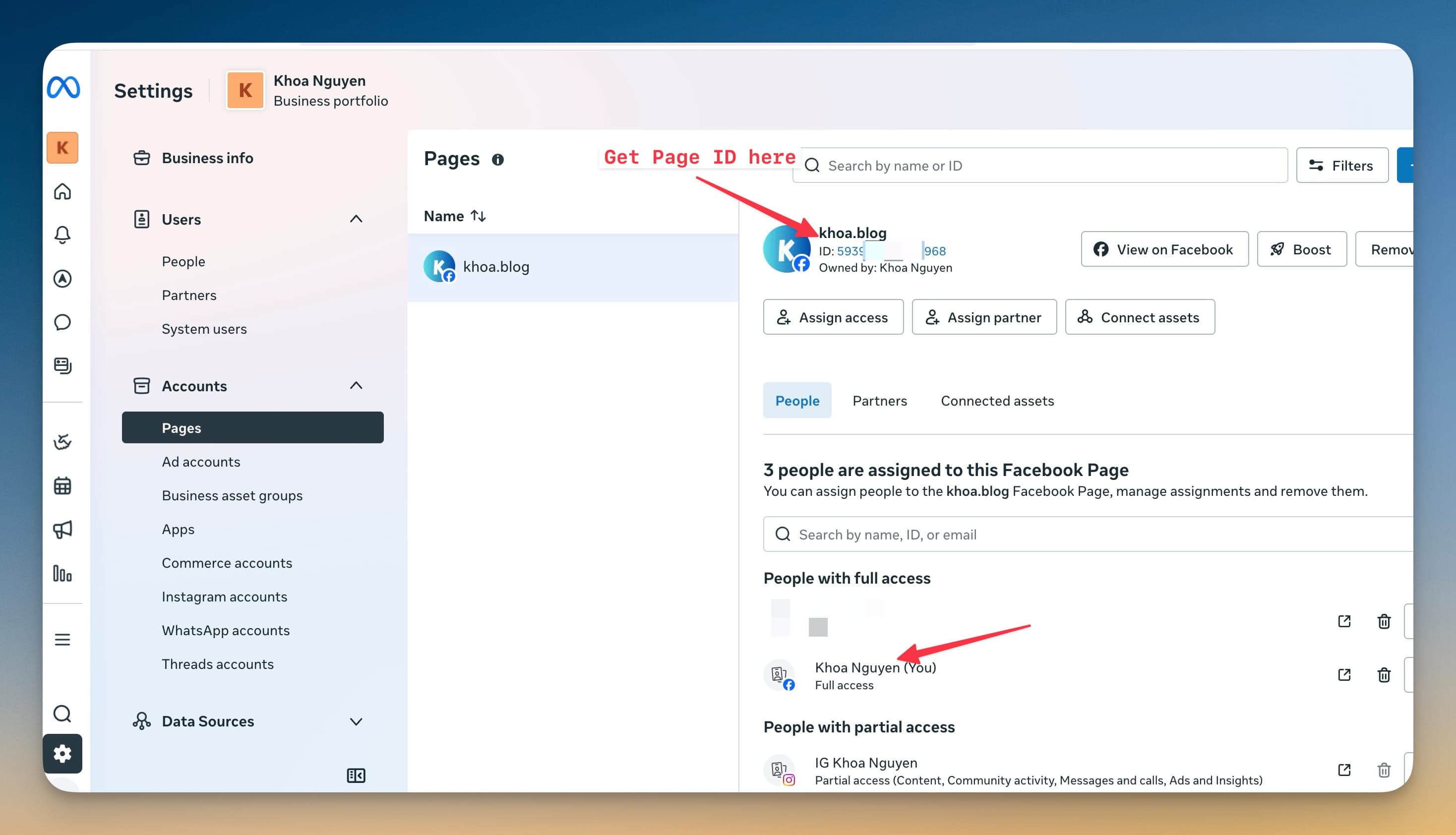The width and height of the screenshot is (1456, 835).
Task: Open the Ads megaphone icon
Action: click(x=62, y=530)
